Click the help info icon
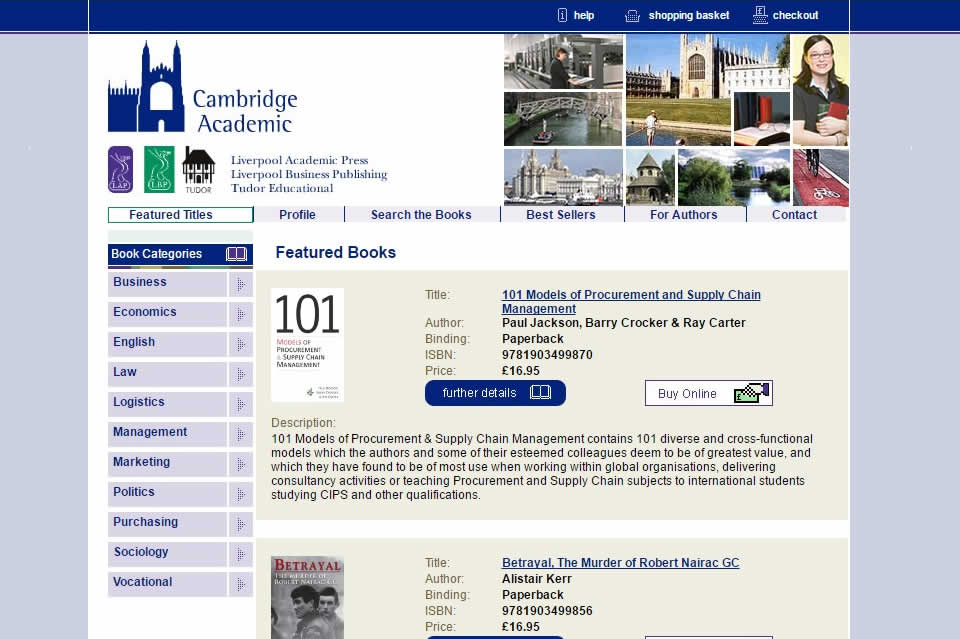This screenshot has height=639, width=960. pos(562,15)
